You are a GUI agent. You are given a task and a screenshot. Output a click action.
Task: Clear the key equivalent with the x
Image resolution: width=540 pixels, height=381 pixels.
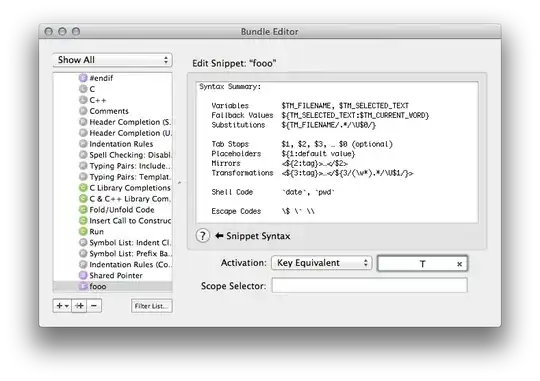pos(459,264)
